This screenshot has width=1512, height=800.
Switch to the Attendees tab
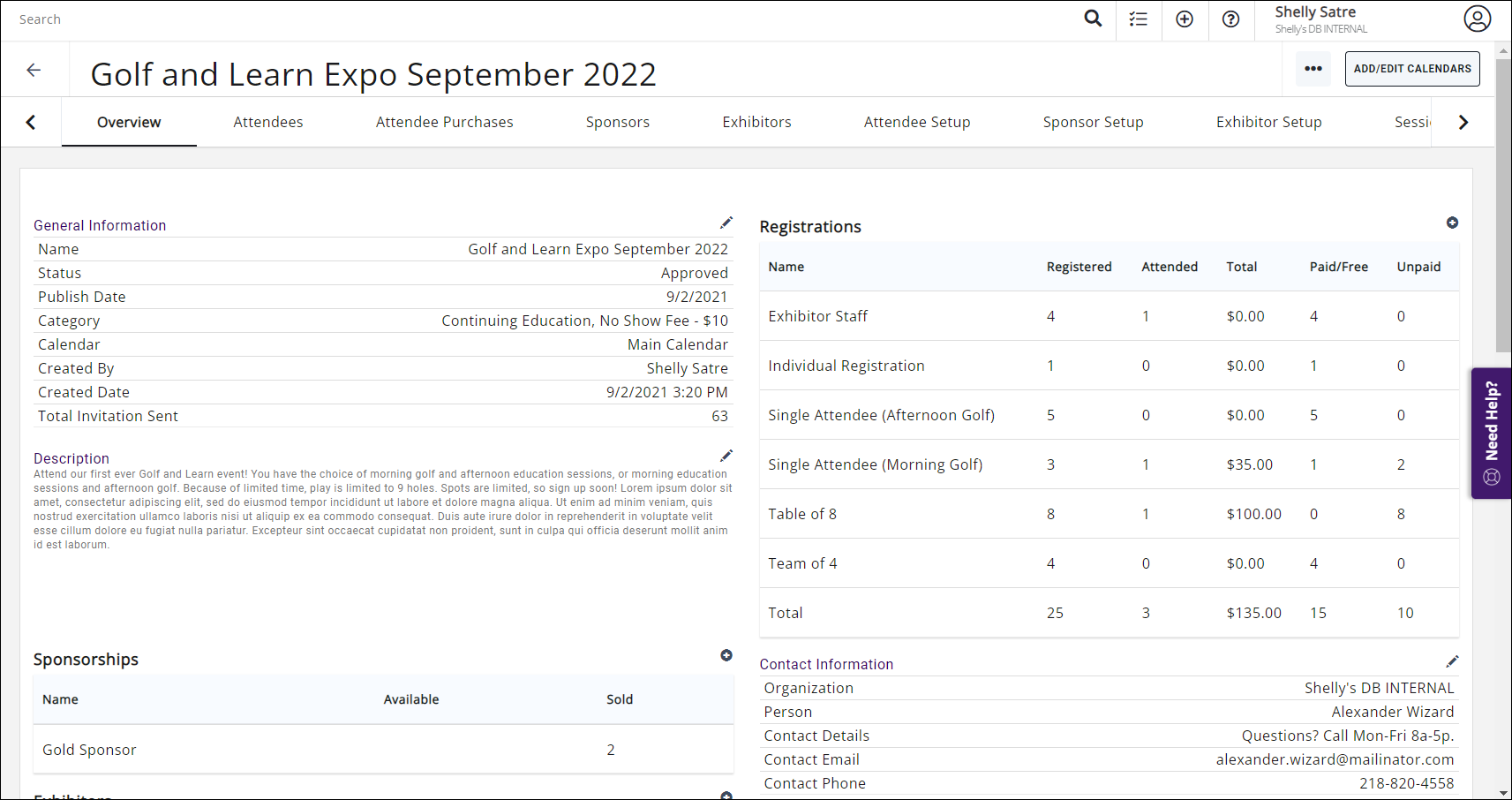(268, 122)
